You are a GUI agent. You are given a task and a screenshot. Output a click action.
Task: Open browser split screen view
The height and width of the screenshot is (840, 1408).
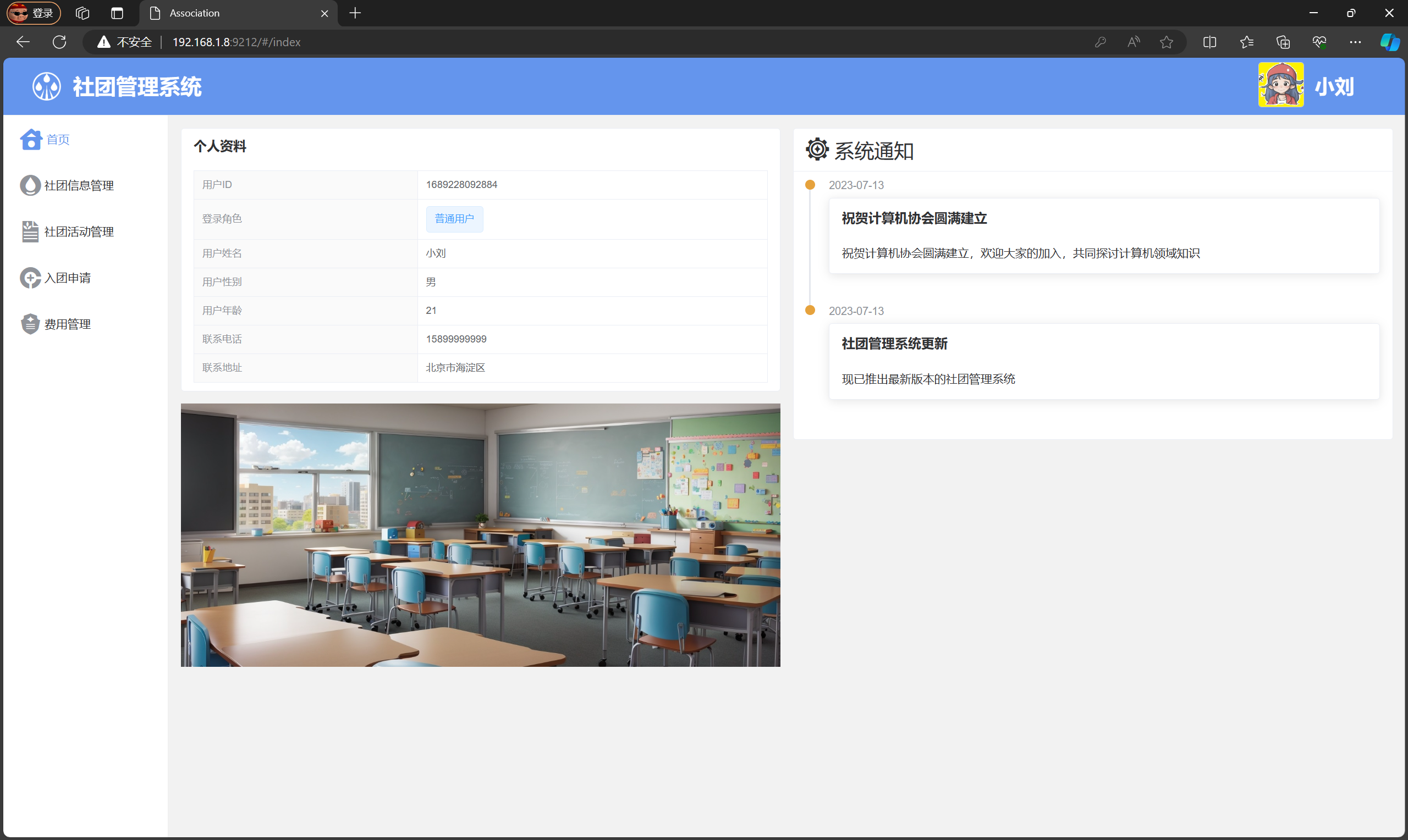[1209, 42]
